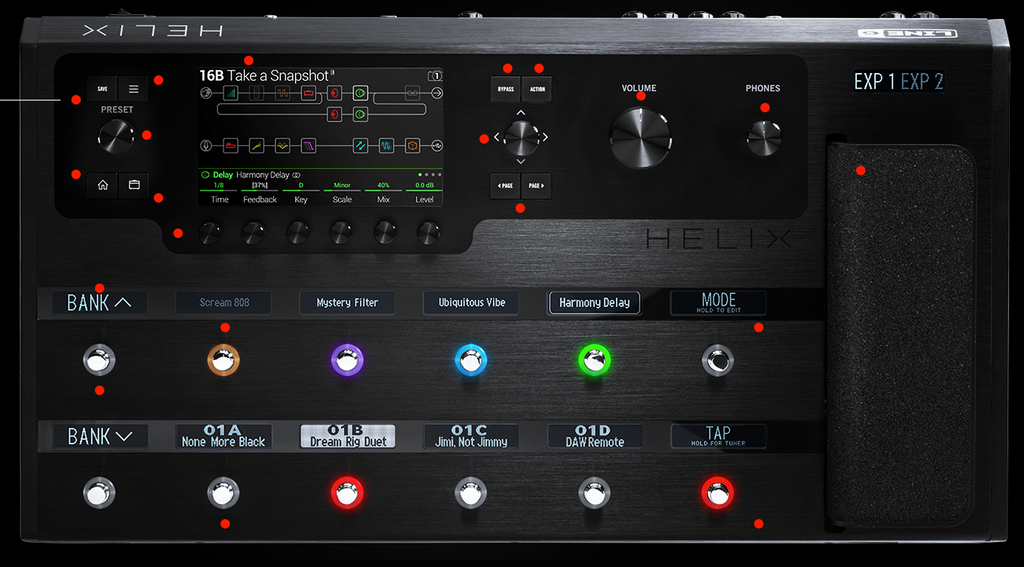Step on the footswitch under 01D DAW Remote
The height and width of the screenshot is (567, 1024).
[594, 493]
